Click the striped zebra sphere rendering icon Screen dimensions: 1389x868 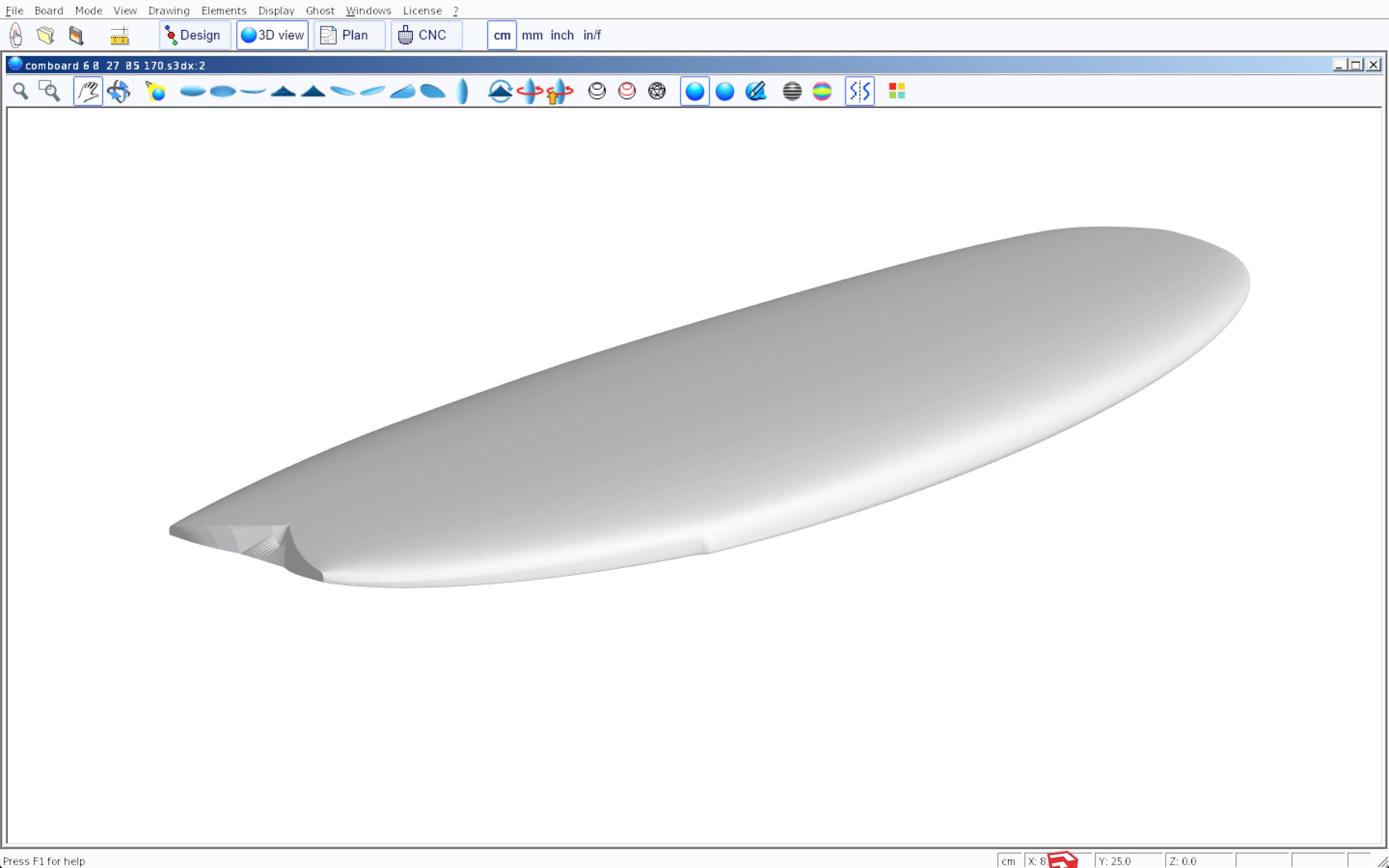pos(792,91)
